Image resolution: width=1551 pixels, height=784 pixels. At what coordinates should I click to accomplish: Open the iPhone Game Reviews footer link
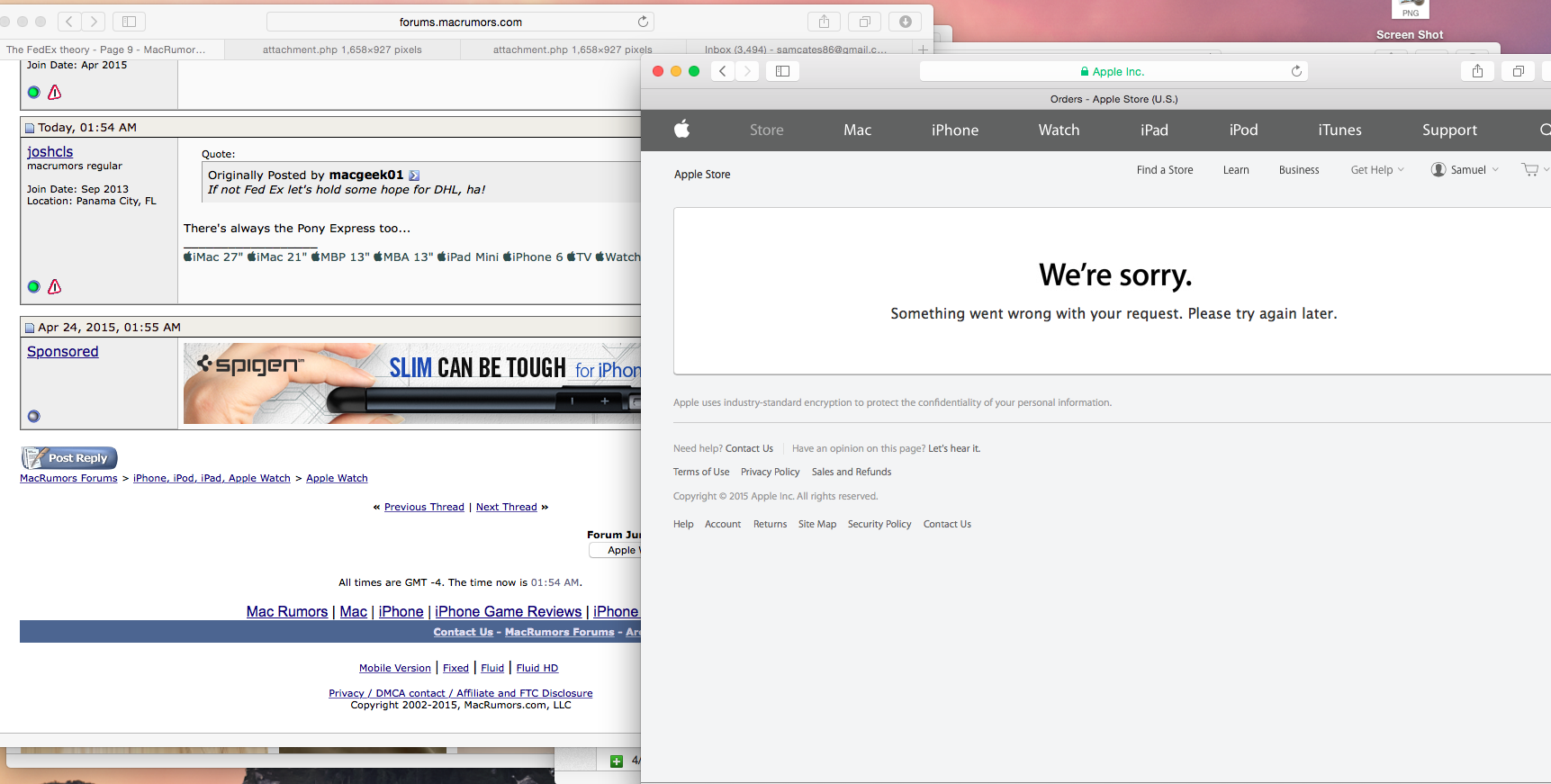point(508,611)
